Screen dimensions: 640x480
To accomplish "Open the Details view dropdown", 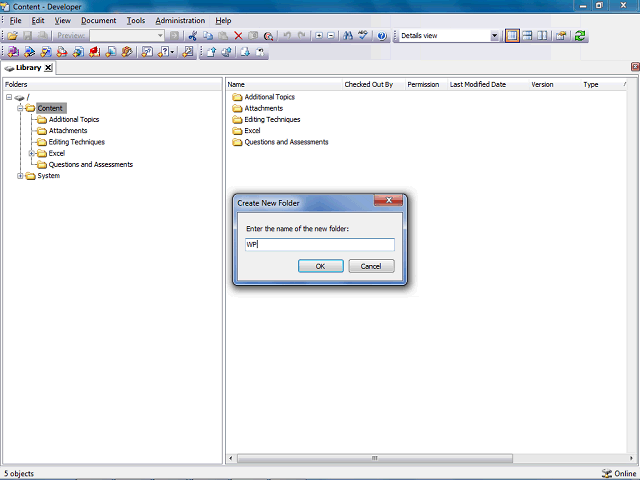I will tap(494, 36).
